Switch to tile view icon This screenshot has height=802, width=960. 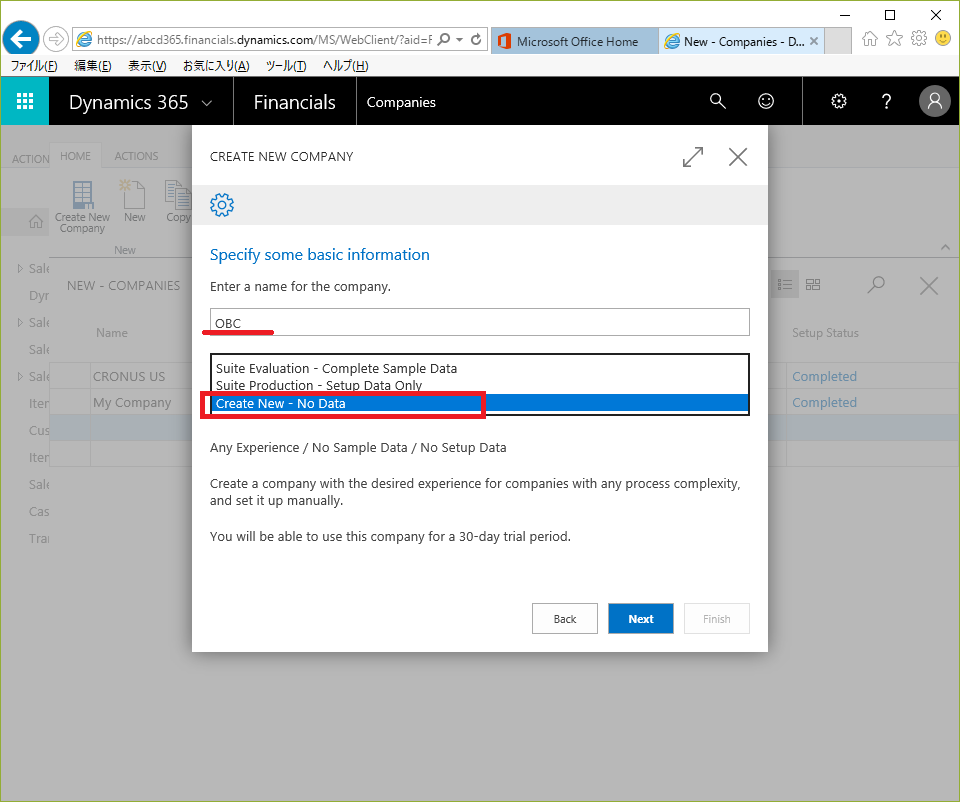pyautogui.click(x=813, y=285)
